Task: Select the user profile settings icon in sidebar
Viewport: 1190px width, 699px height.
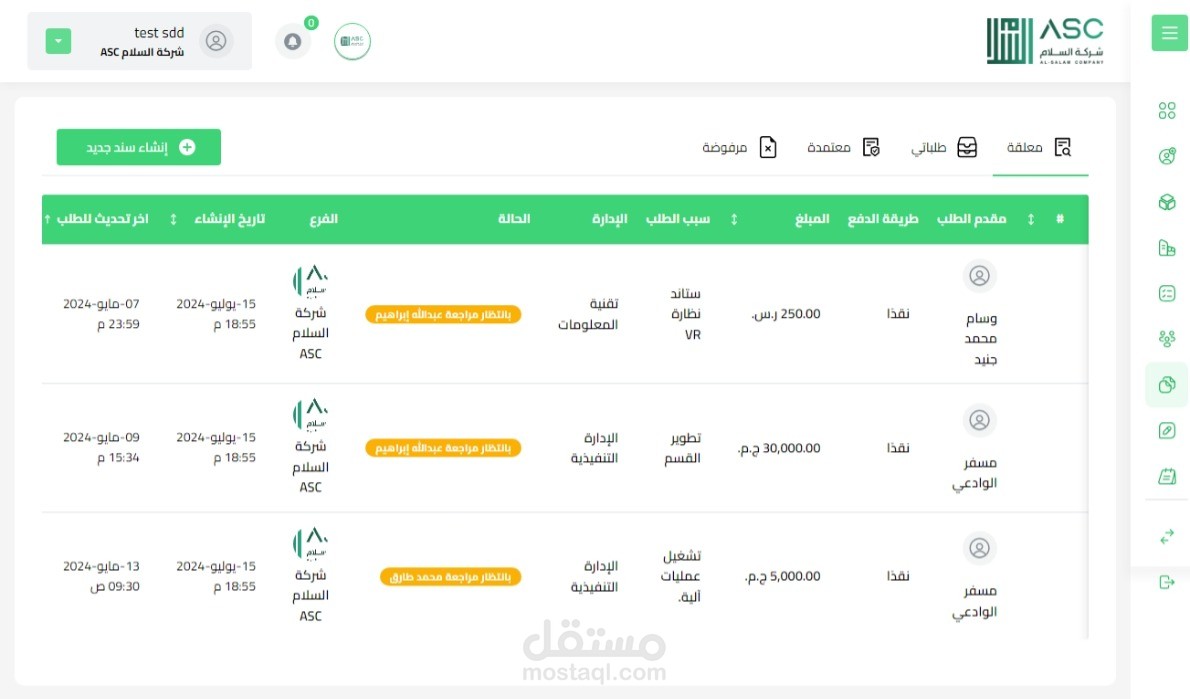Action: tap(1167, 155)
